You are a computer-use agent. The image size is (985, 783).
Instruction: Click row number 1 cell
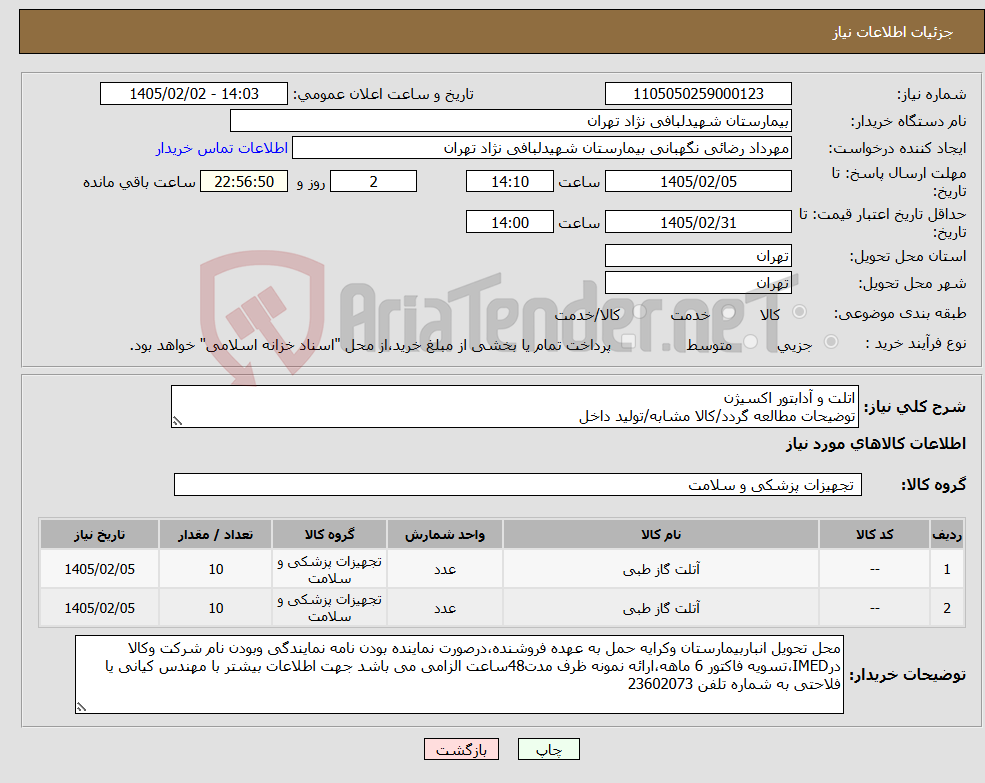click(x=947, y=569)
